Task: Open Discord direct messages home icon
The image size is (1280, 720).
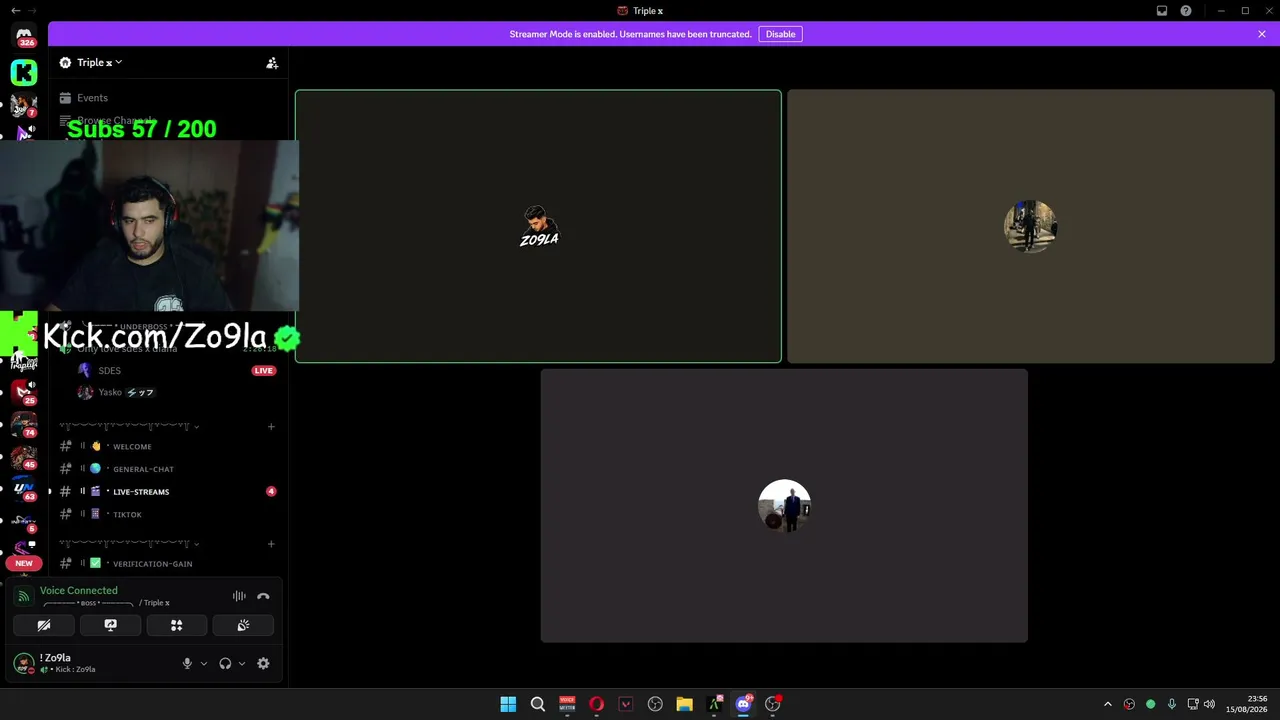Action: click(24, 37)
